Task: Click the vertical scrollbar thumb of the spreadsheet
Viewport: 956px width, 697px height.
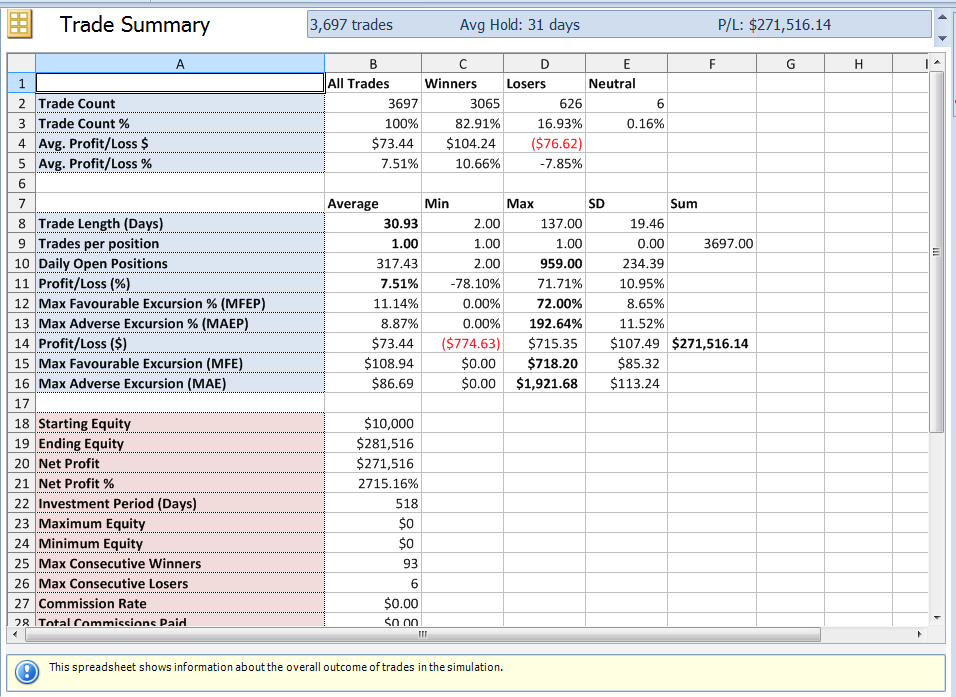Action: [937, 252]
